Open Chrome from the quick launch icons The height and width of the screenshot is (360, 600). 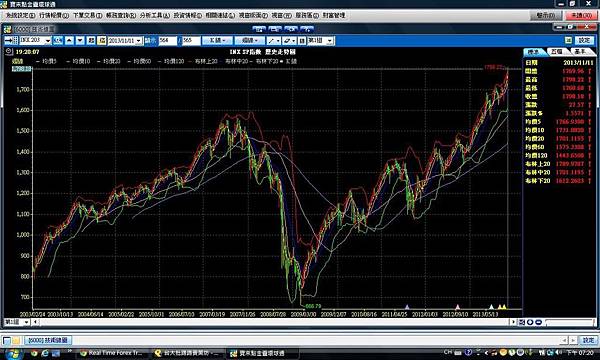pos(34,353)
